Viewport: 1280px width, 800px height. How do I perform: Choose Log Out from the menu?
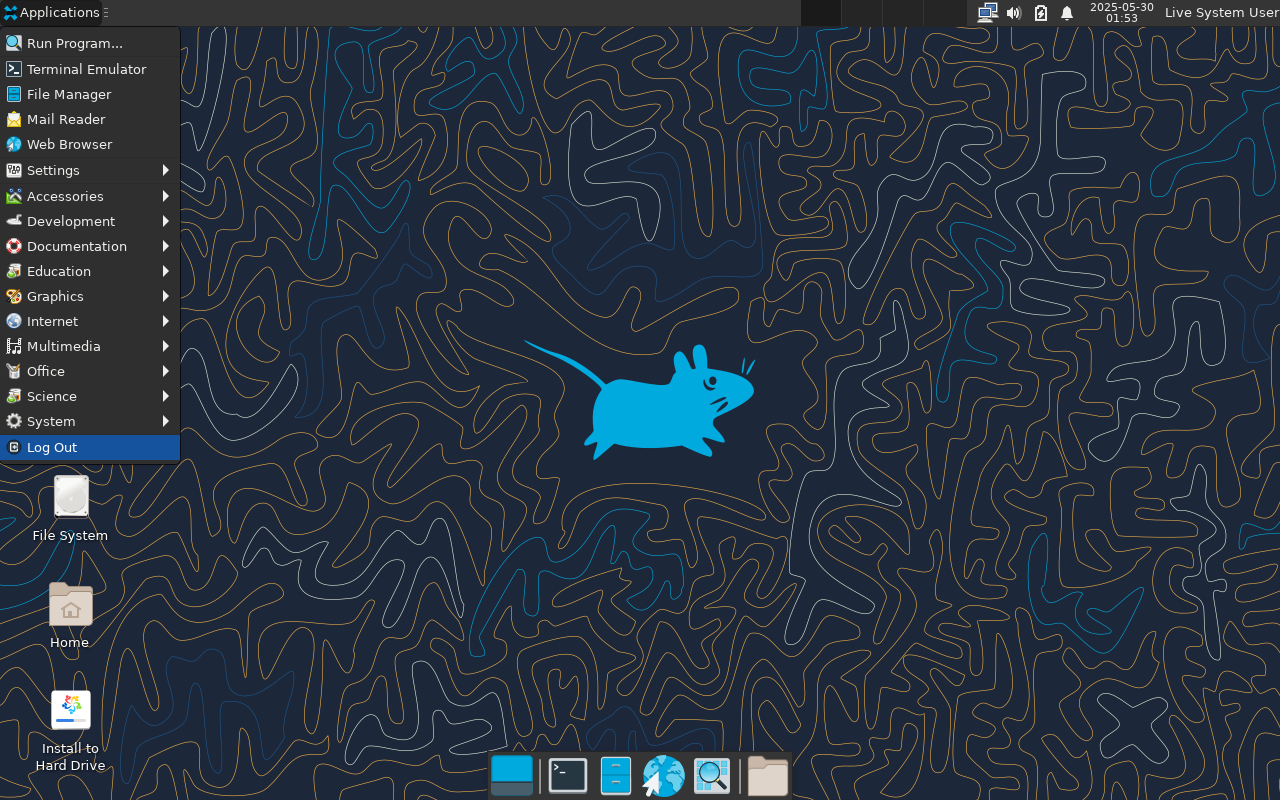click(x=90, y=447)
